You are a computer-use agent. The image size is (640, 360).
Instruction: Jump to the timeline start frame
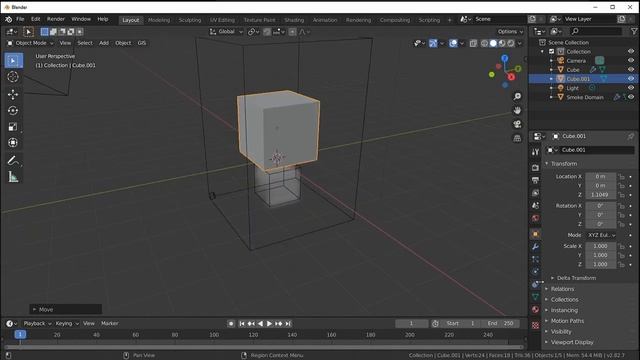(242, 324)
